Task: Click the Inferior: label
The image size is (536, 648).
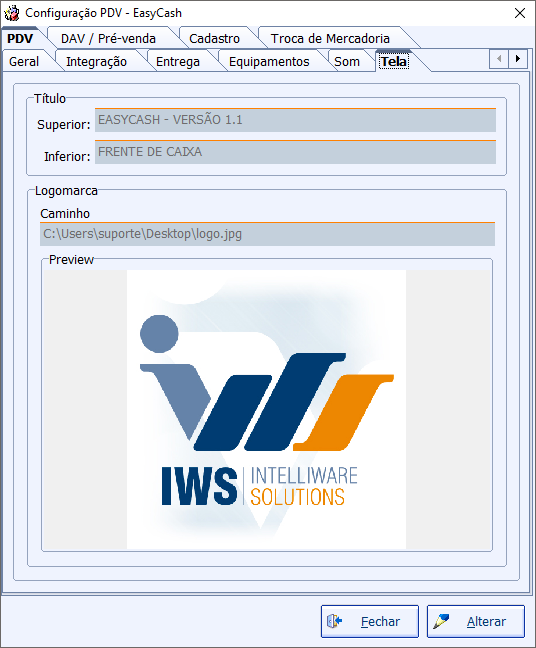Action: tap(67, 156)
